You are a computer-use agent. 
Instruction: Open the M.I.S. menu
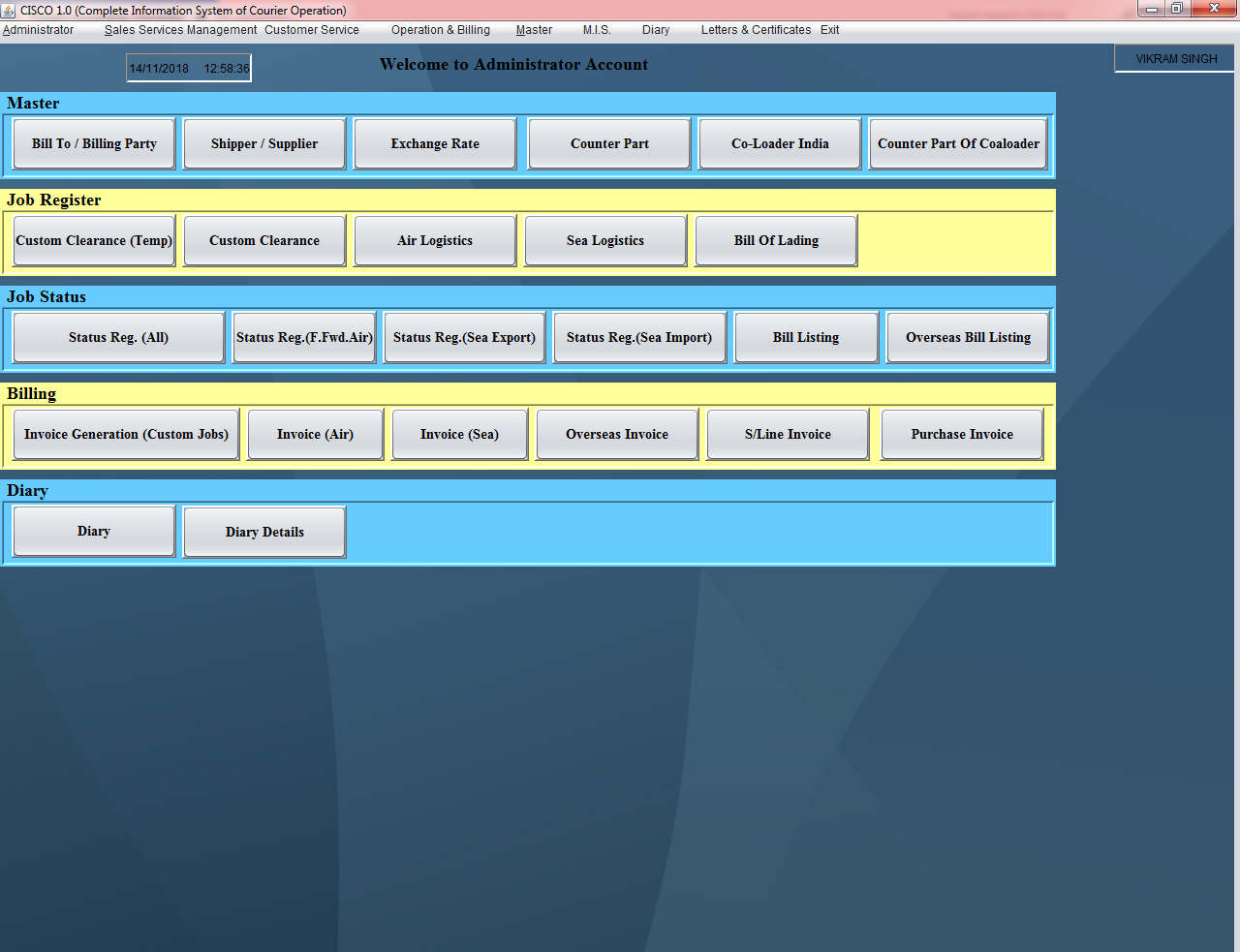[597, 30]
